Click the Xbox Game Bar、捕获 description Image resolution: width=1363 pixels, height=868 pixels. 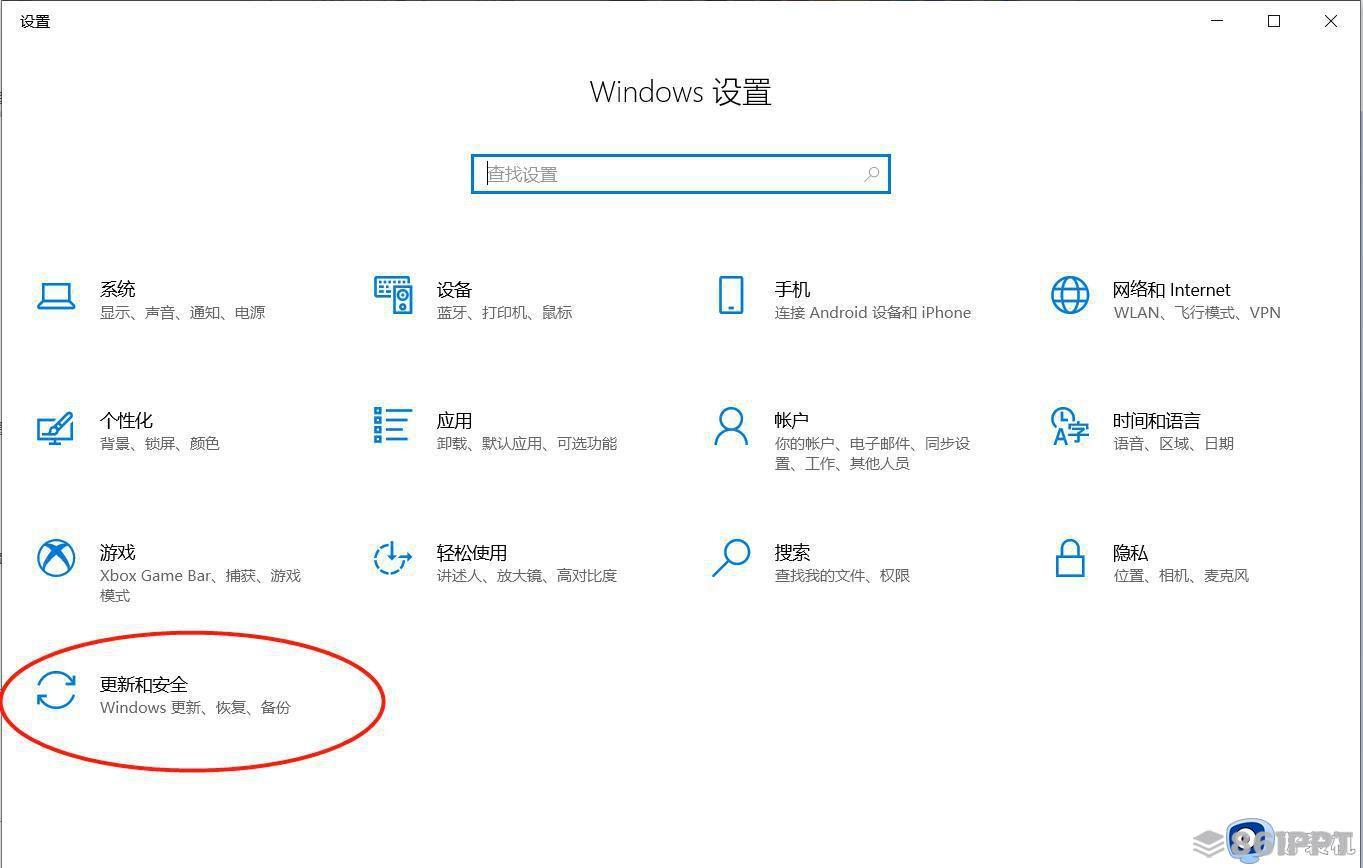[200, 586]
